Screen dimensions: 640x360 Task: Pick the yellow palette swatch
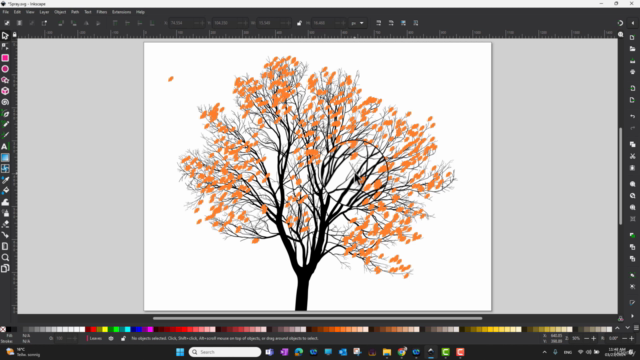(104, 329)
